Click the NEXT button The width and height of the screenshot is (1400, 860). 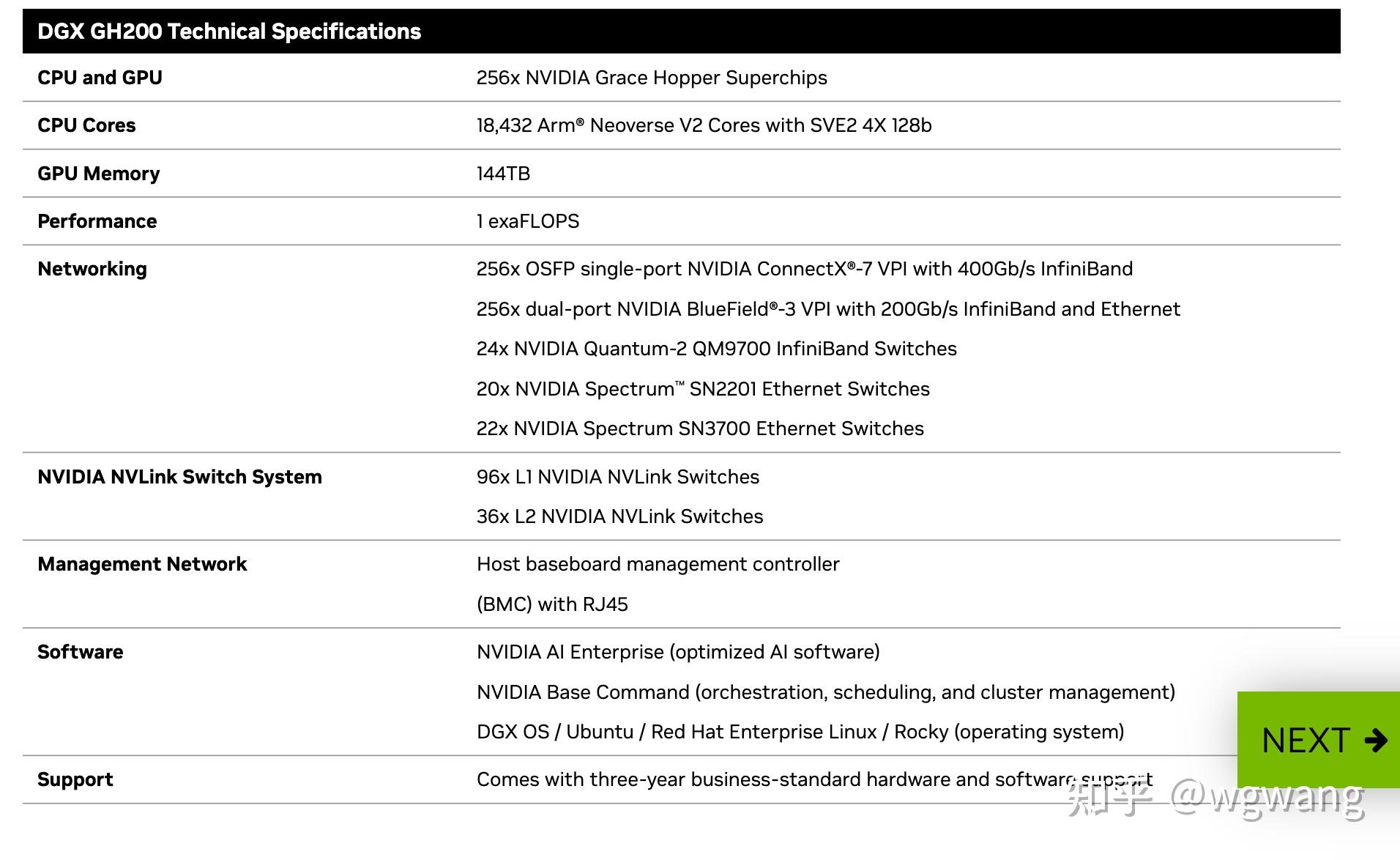click(x=1306, y=740)
